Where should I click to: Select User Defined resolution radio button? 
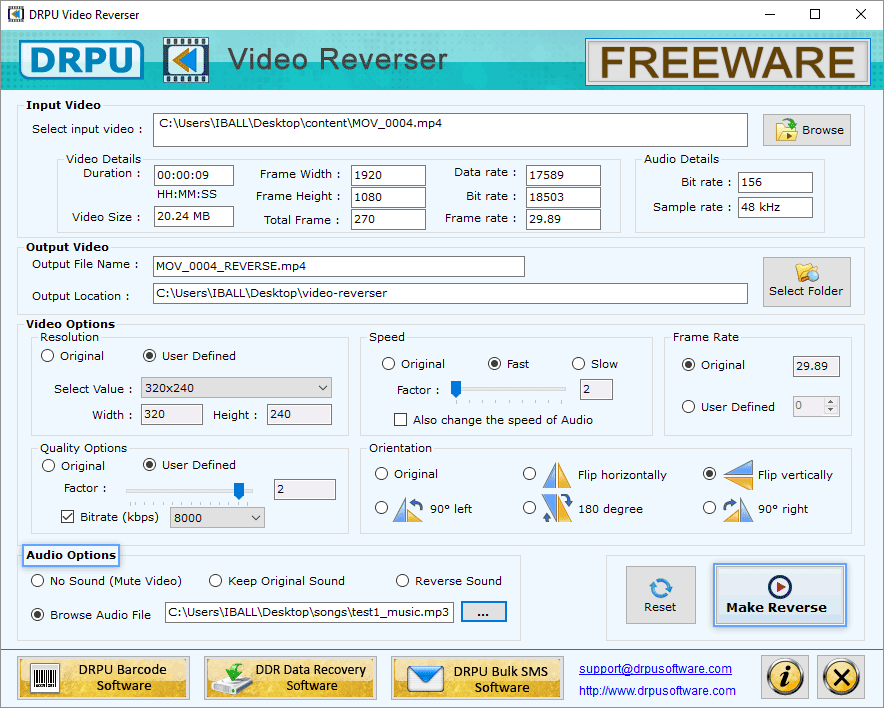click(149, 356)
